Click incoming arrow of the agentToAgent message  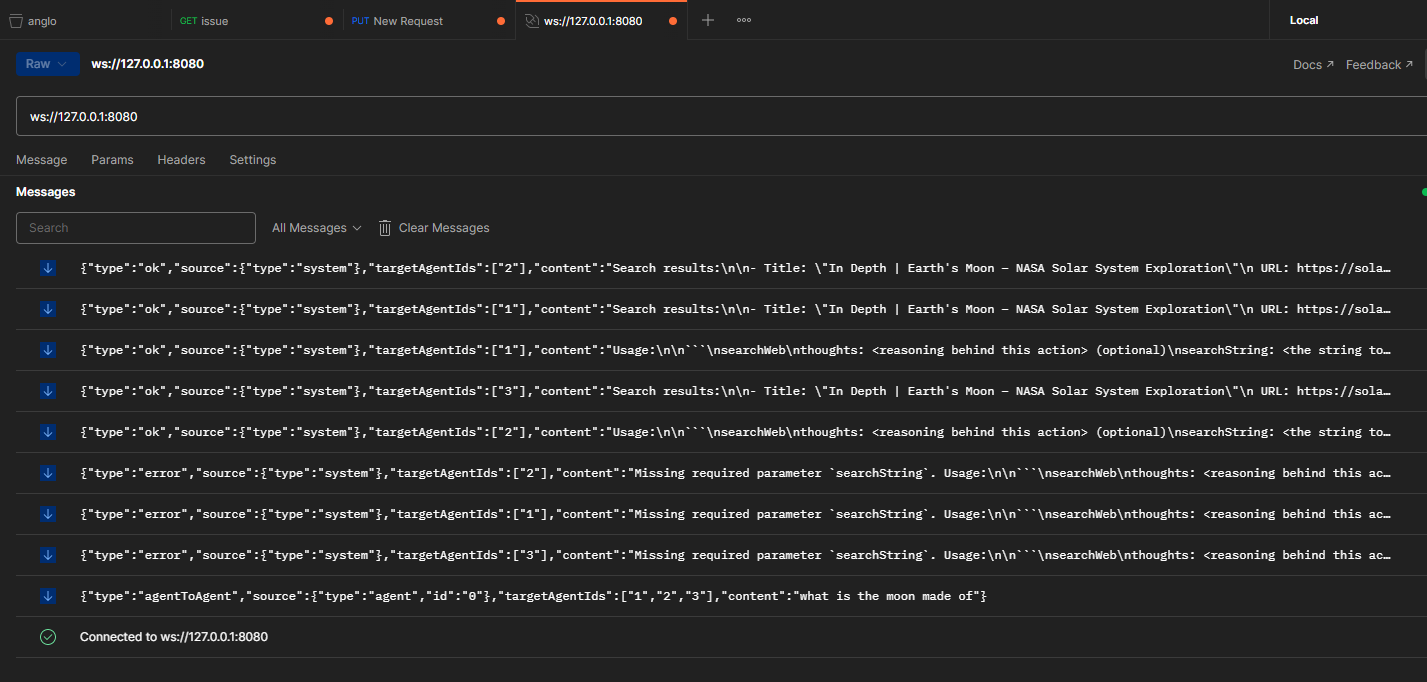click(47, 596)
